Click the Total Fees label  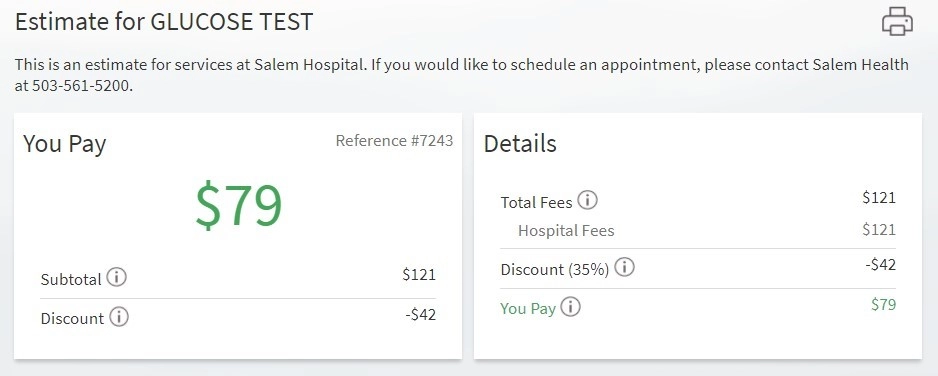point(537,203)
